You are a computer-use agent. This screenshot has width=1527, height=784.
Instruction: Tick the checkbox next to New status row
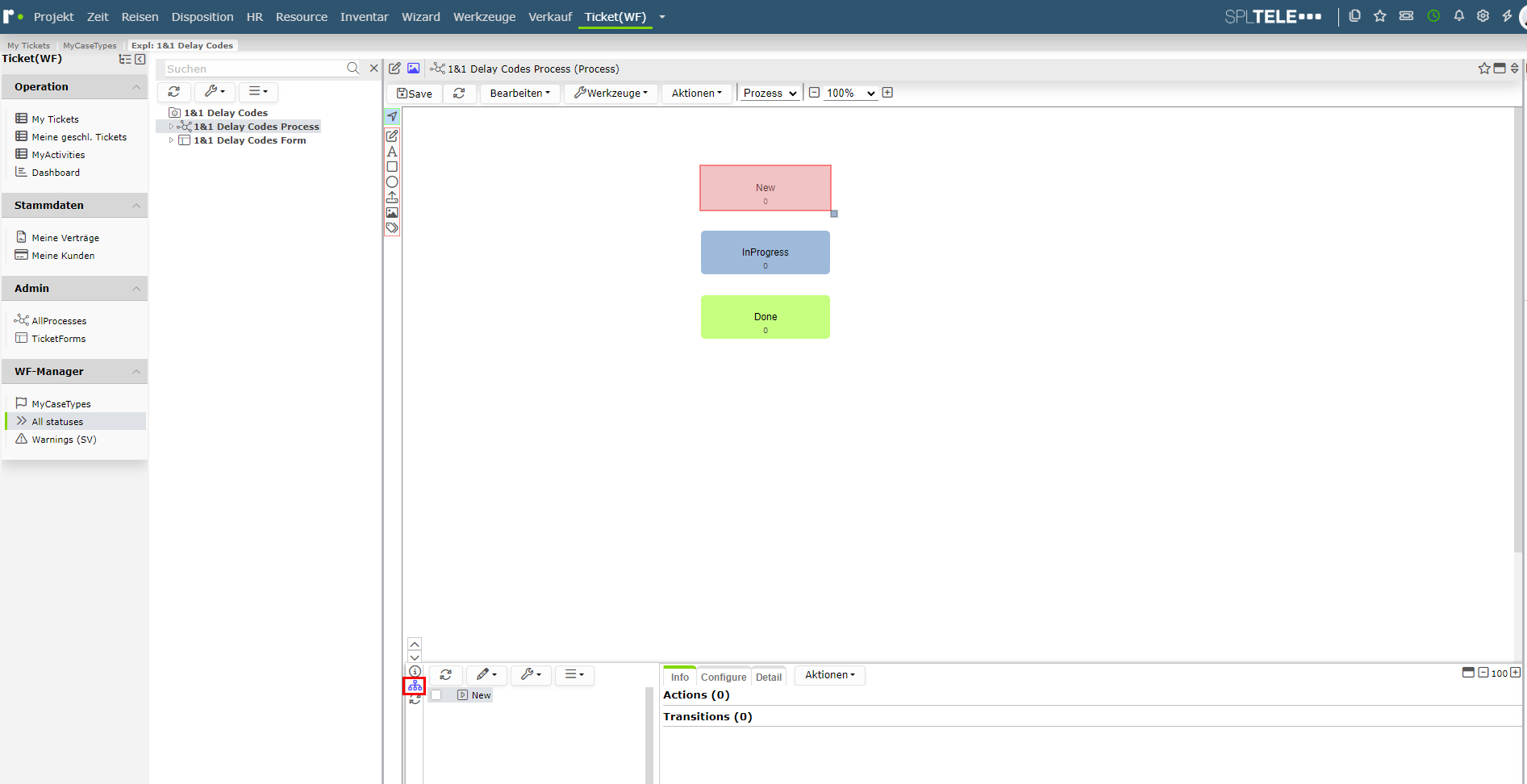pyautogui.click(x=436, y=695)
